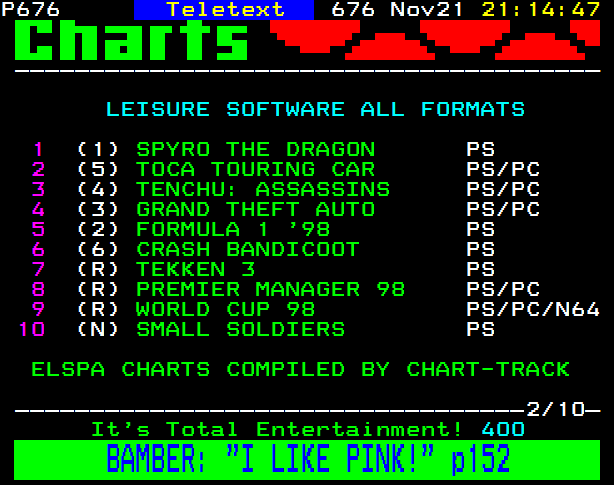
Task: Select chart entry PREMIER MANAGER 98
Action: 270,289
